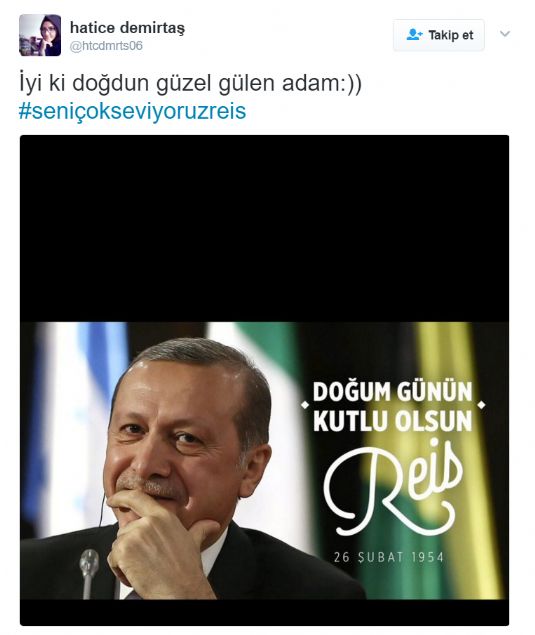
Task: Click the microphone in the photo
Action: [89, 573]
